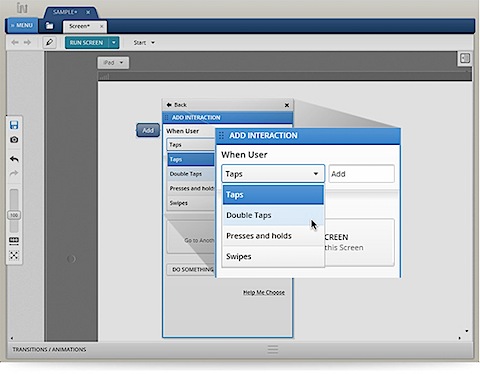Click the DO SOMETHING button
The image size is (480, 374).
tap(191, 269)
